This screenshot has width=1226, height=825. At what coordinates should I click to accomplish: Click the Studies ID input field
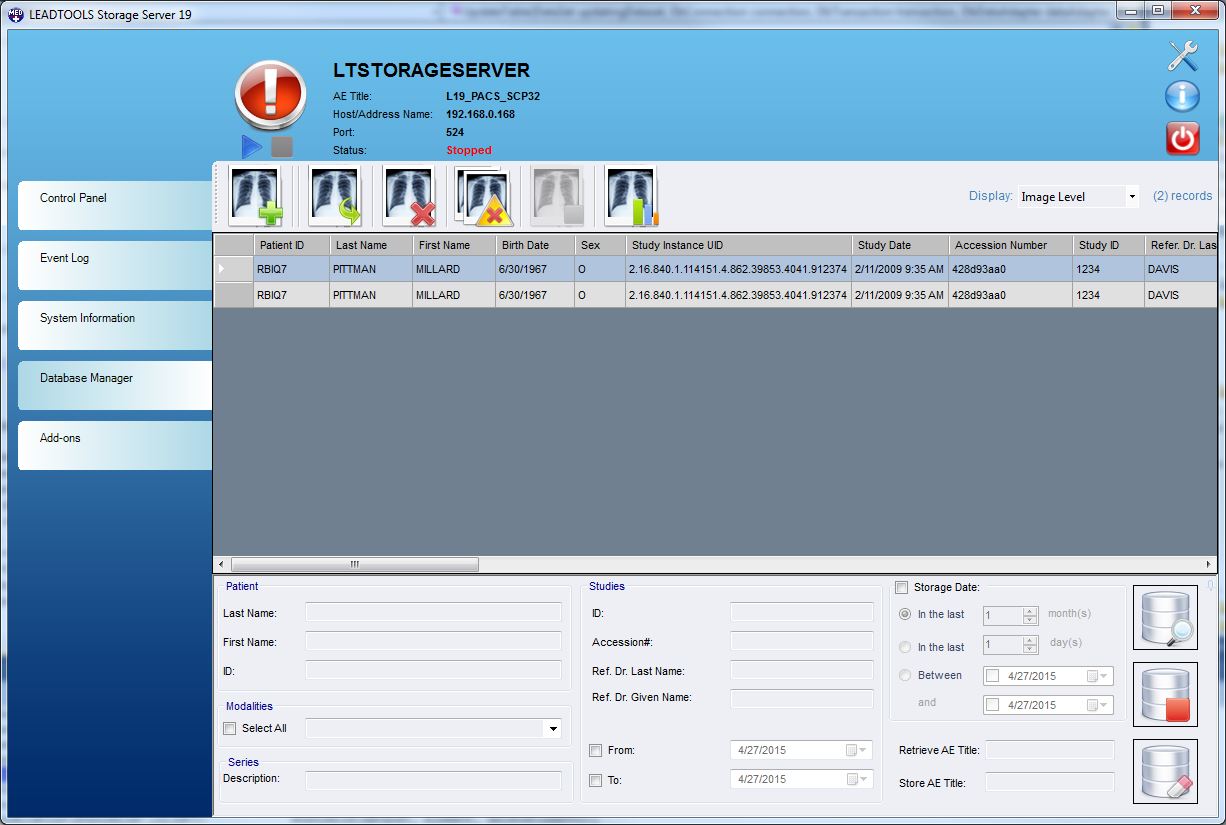802,612
